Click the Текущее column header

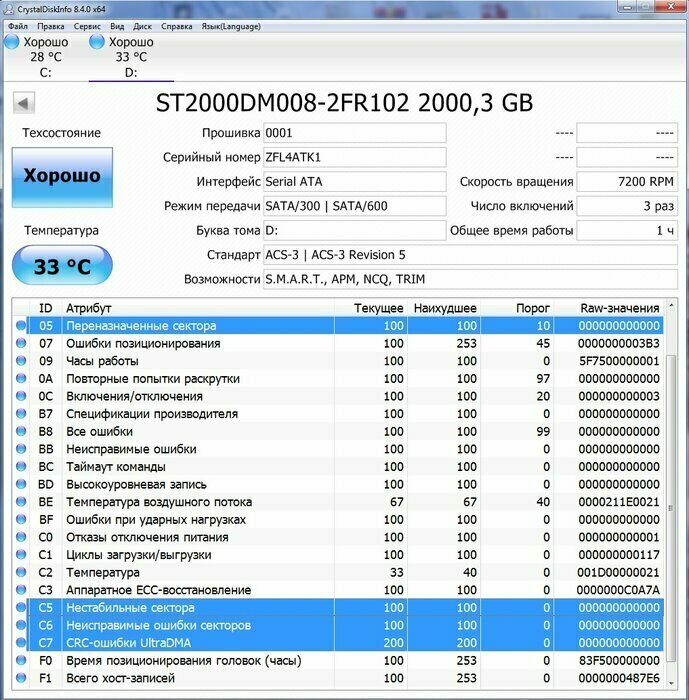[371, 308]
